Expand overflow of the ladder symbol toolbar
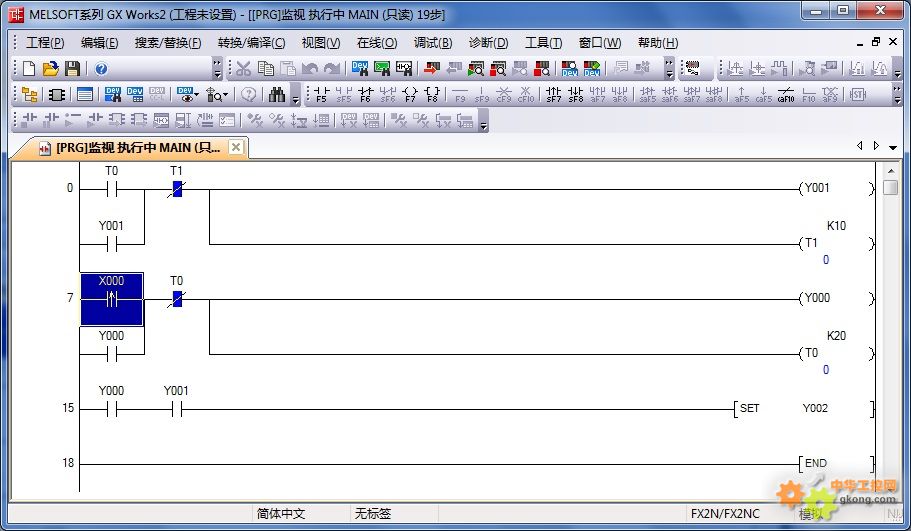This screenshot has width=911, height=531. tap(897, 94)
